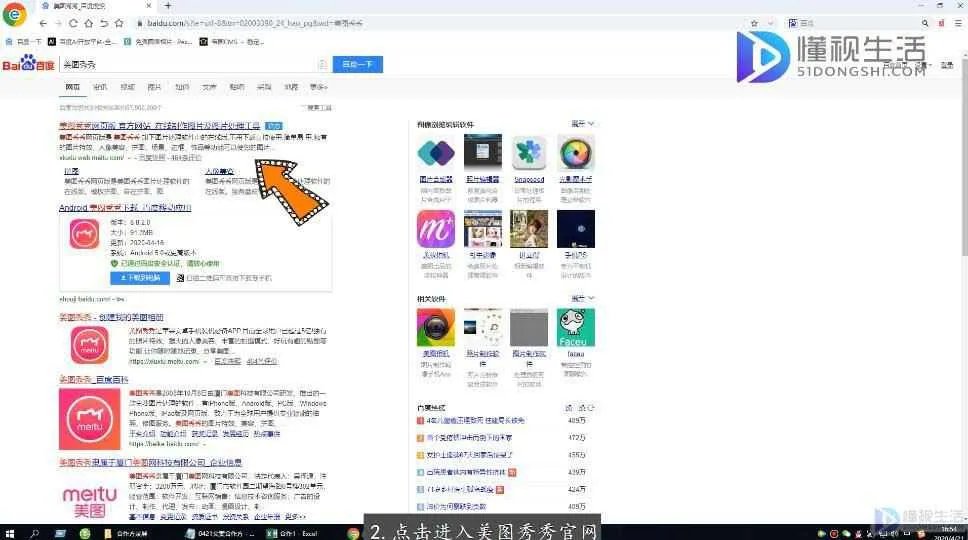Screen dimensions: 968x540
Task: Click the blue 下载到电脑 button
Action: pyautogui.click(x=140, y=278)
